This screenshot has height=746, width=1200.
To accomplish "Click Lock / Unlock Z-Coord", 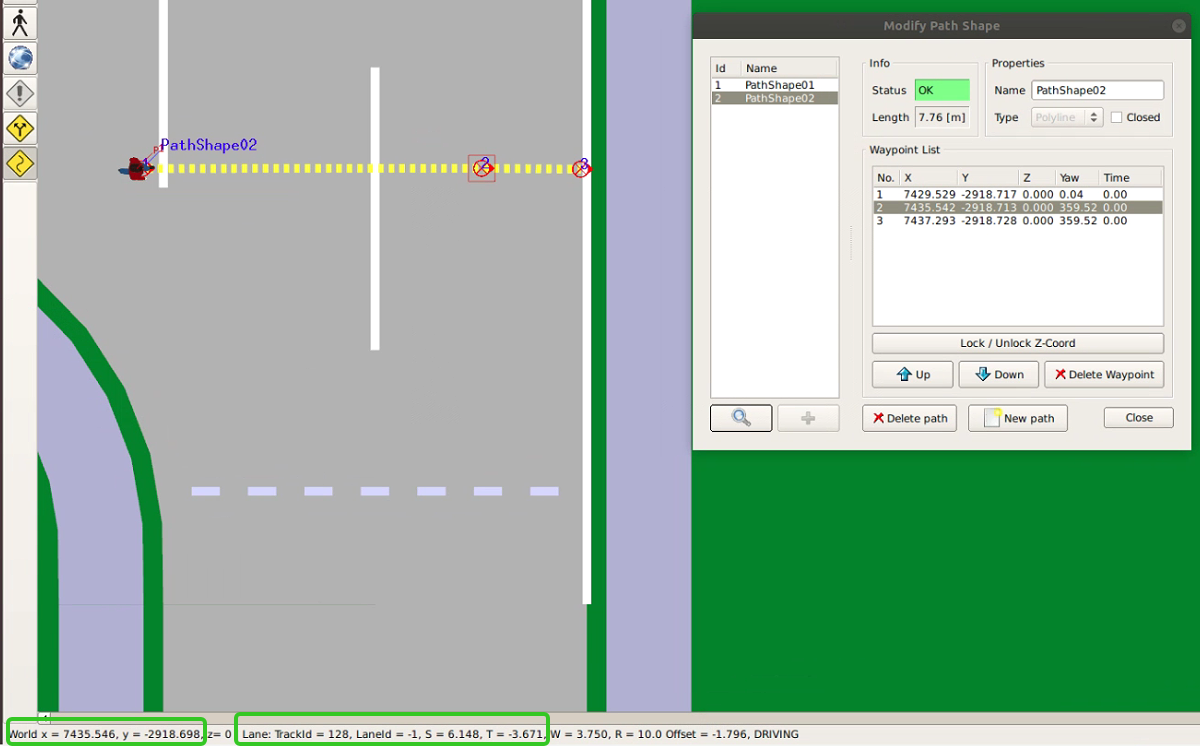I will 1017,343.
